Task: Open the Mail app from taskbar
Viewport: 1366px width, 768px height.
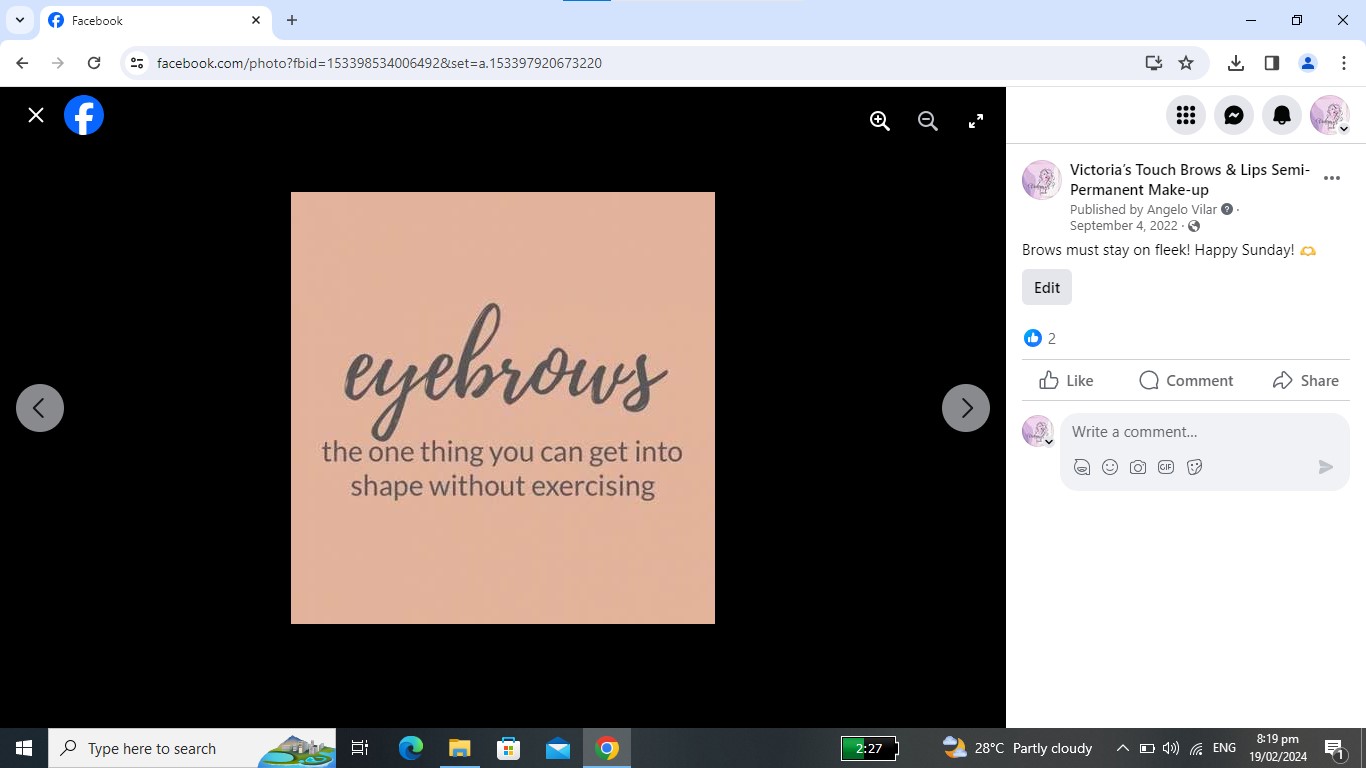Action: pyautogui.click(x=558, y=748)
